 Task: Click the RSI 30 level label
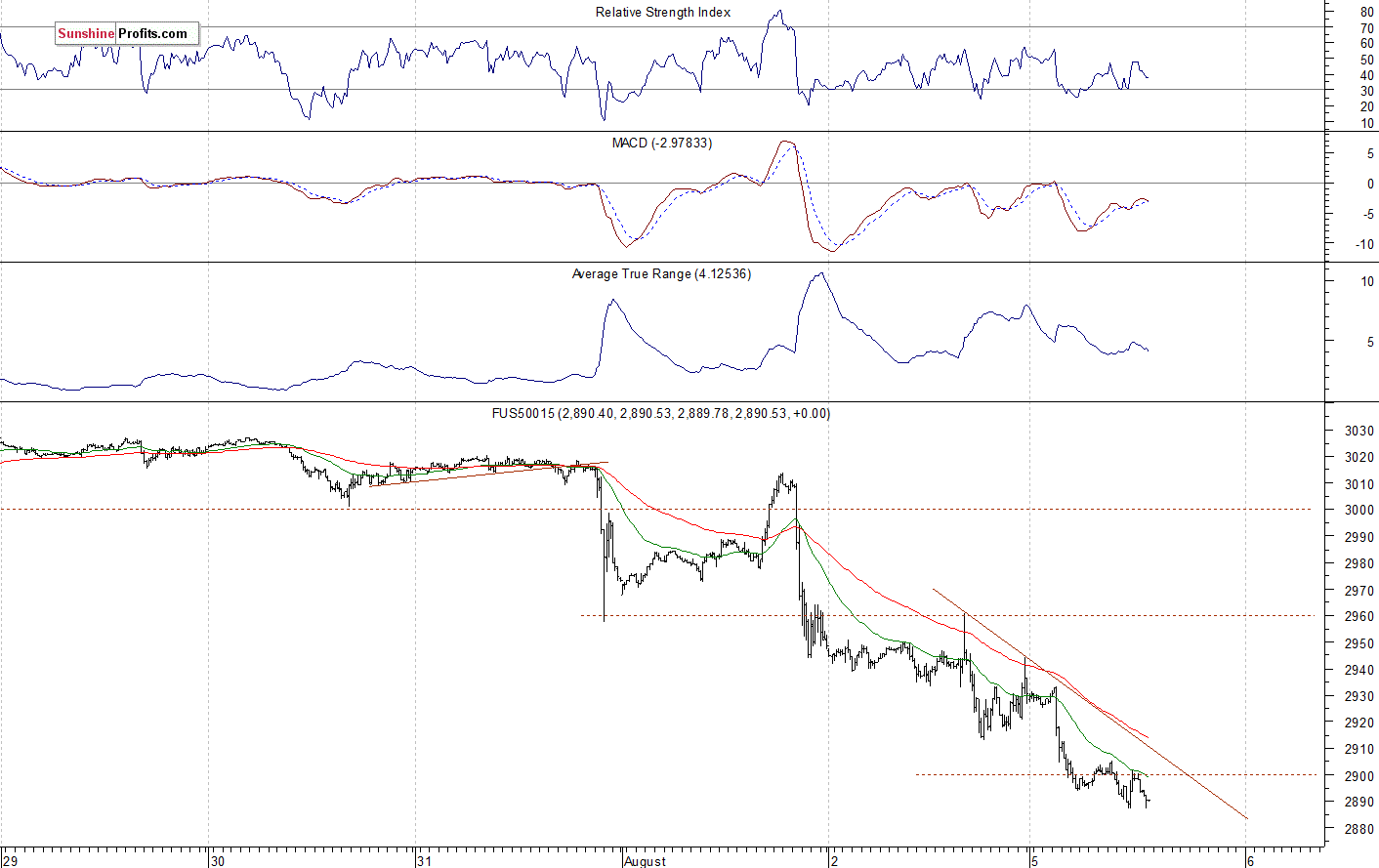tap(1366, 91)
